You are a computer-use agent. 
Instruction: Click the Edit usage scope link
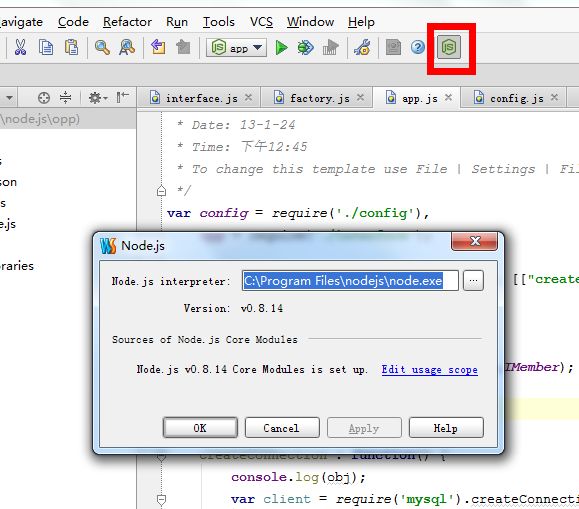tap(429, 369)
